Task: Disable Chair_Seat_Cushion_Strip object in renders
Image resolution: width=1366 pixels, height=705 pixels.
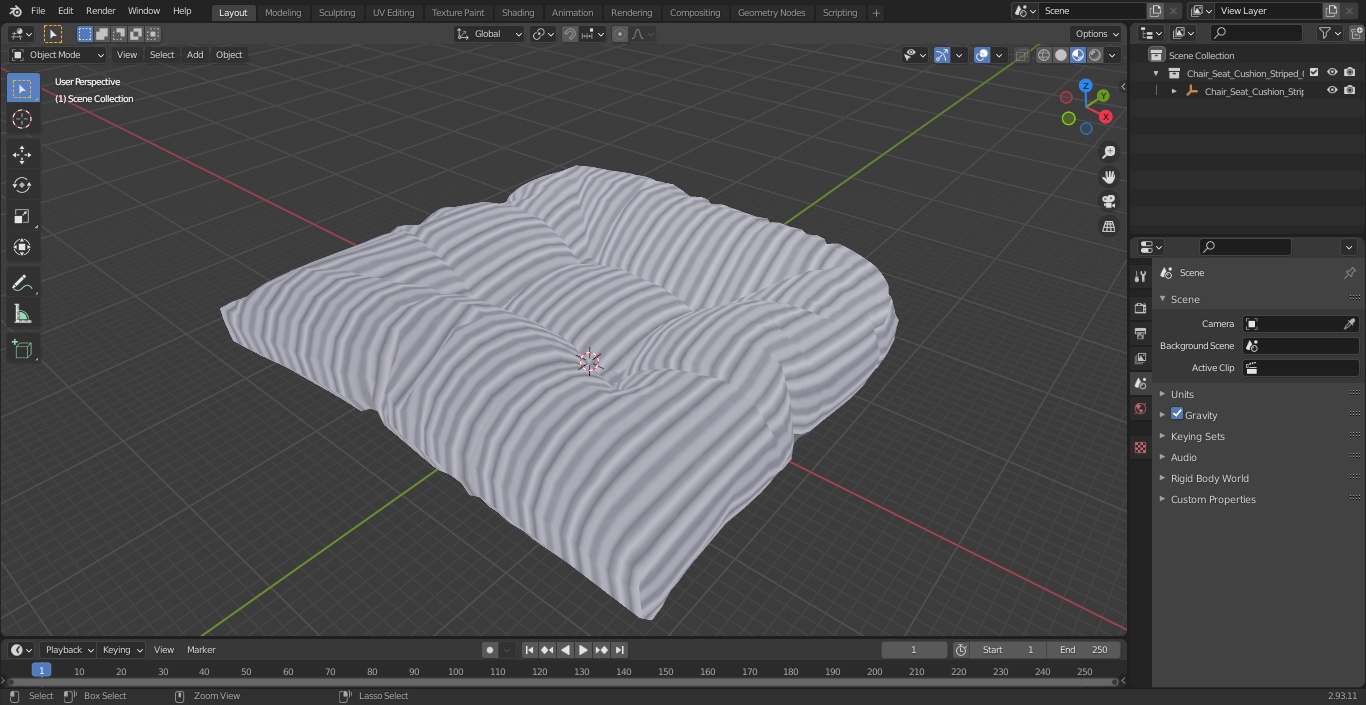Action: coord(1350,90)
